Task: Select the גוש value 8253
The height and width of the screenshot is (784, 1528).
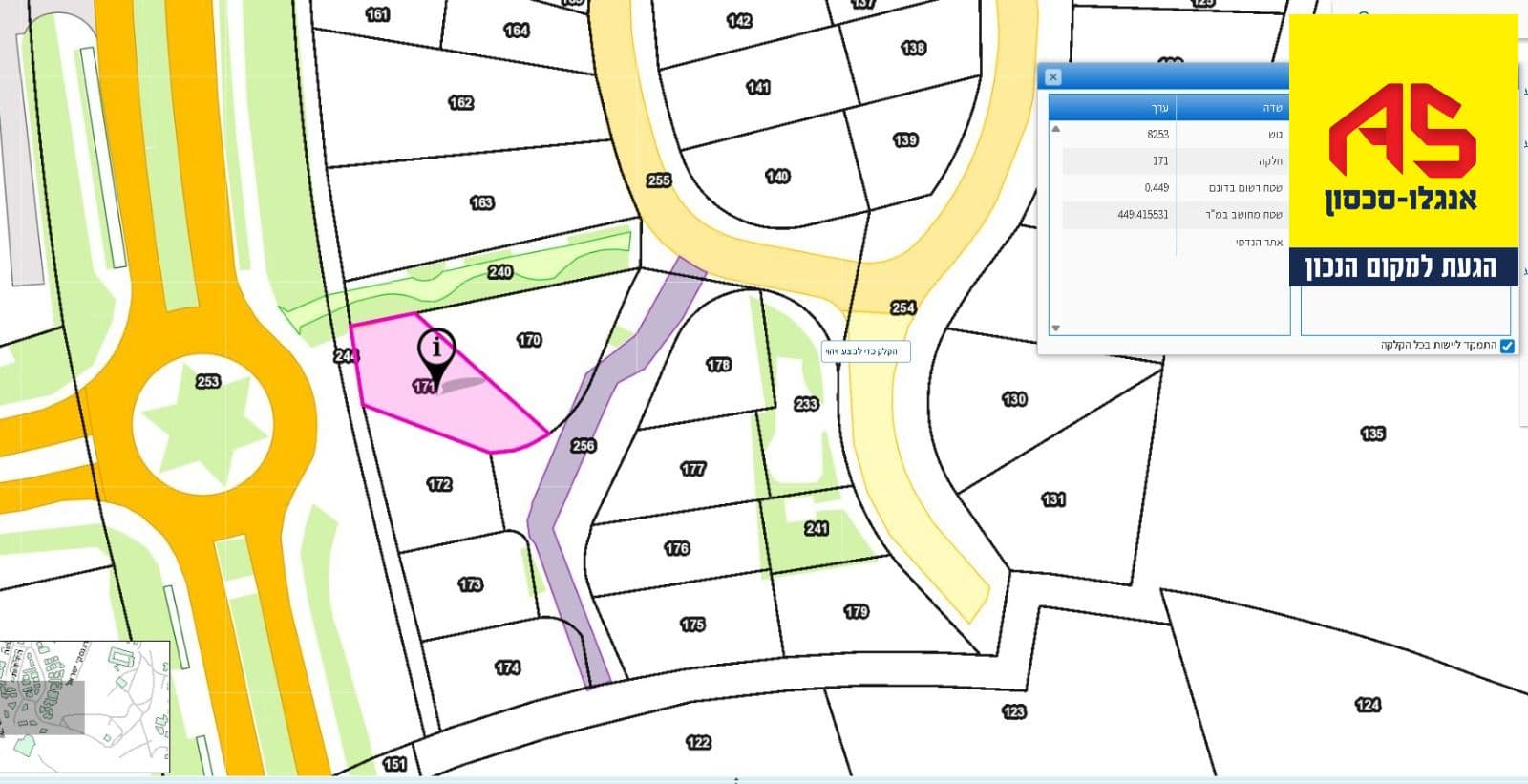Action: click(1157, 135)
